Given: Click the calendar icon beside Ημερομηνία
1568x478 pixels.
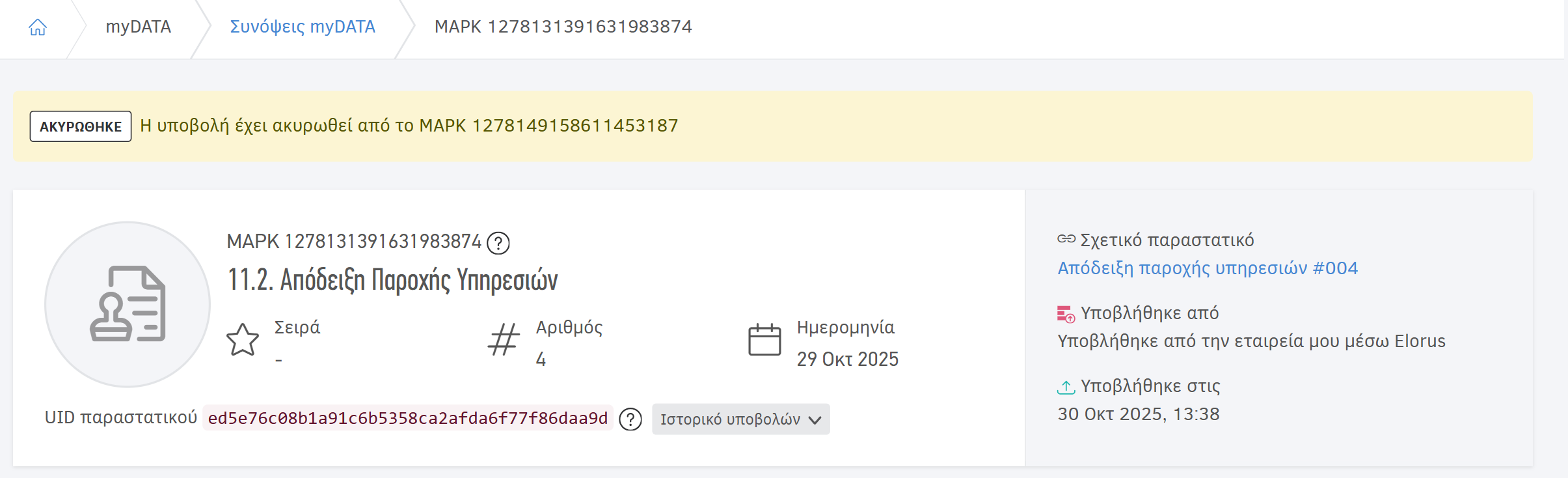Looking at the screenshot, I should click(766, 340).
